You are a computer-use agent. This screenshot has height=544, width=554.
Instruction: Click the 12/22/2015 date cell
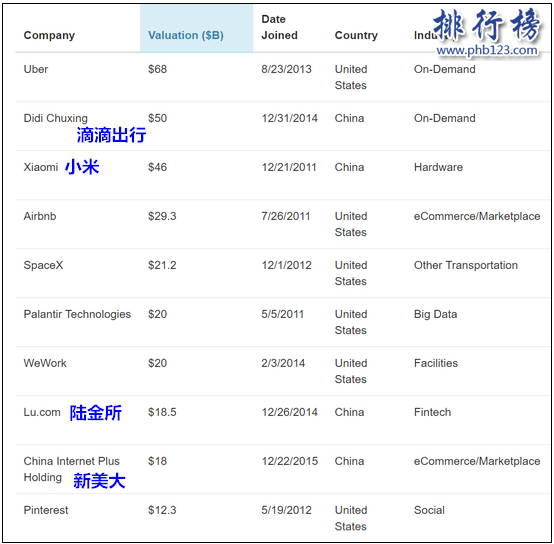click(290, 461)
